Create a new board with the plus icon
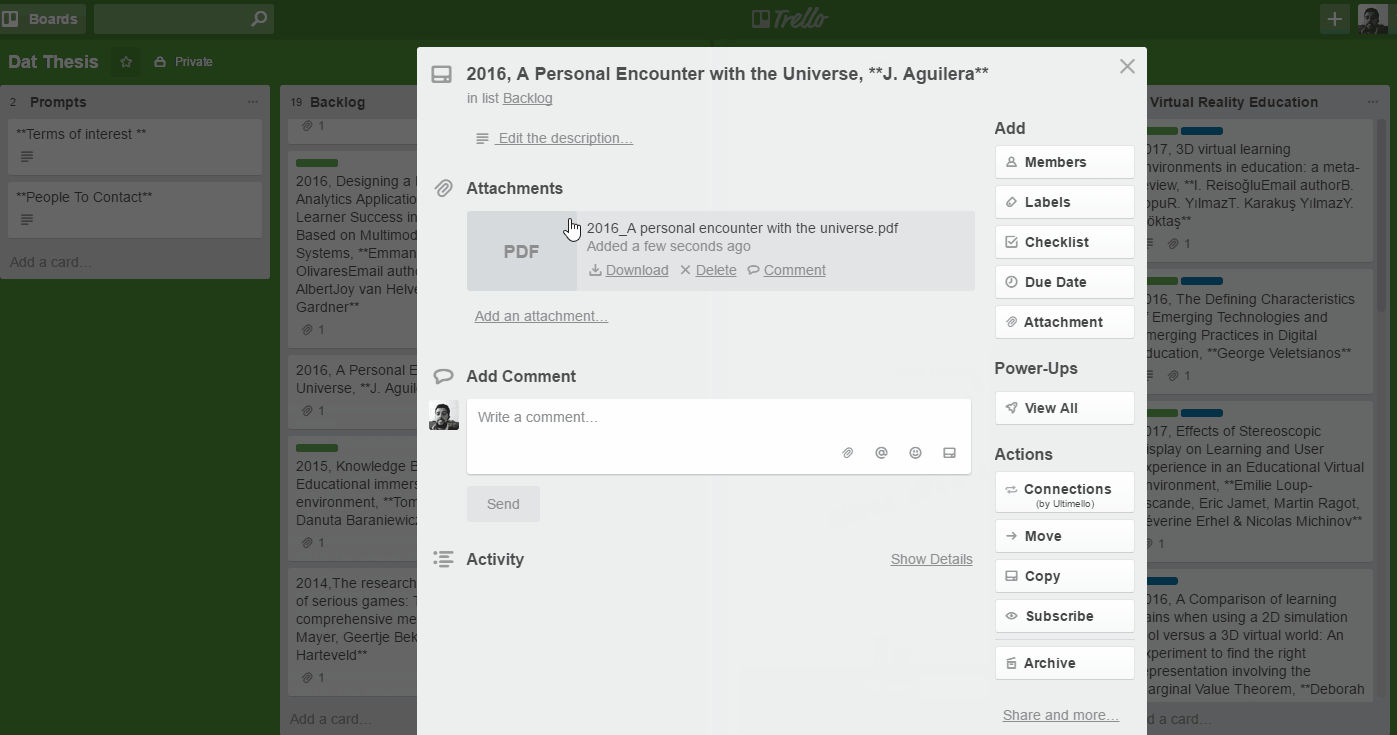Viewport: 1397px width, 735px height. coord(1334,19)
